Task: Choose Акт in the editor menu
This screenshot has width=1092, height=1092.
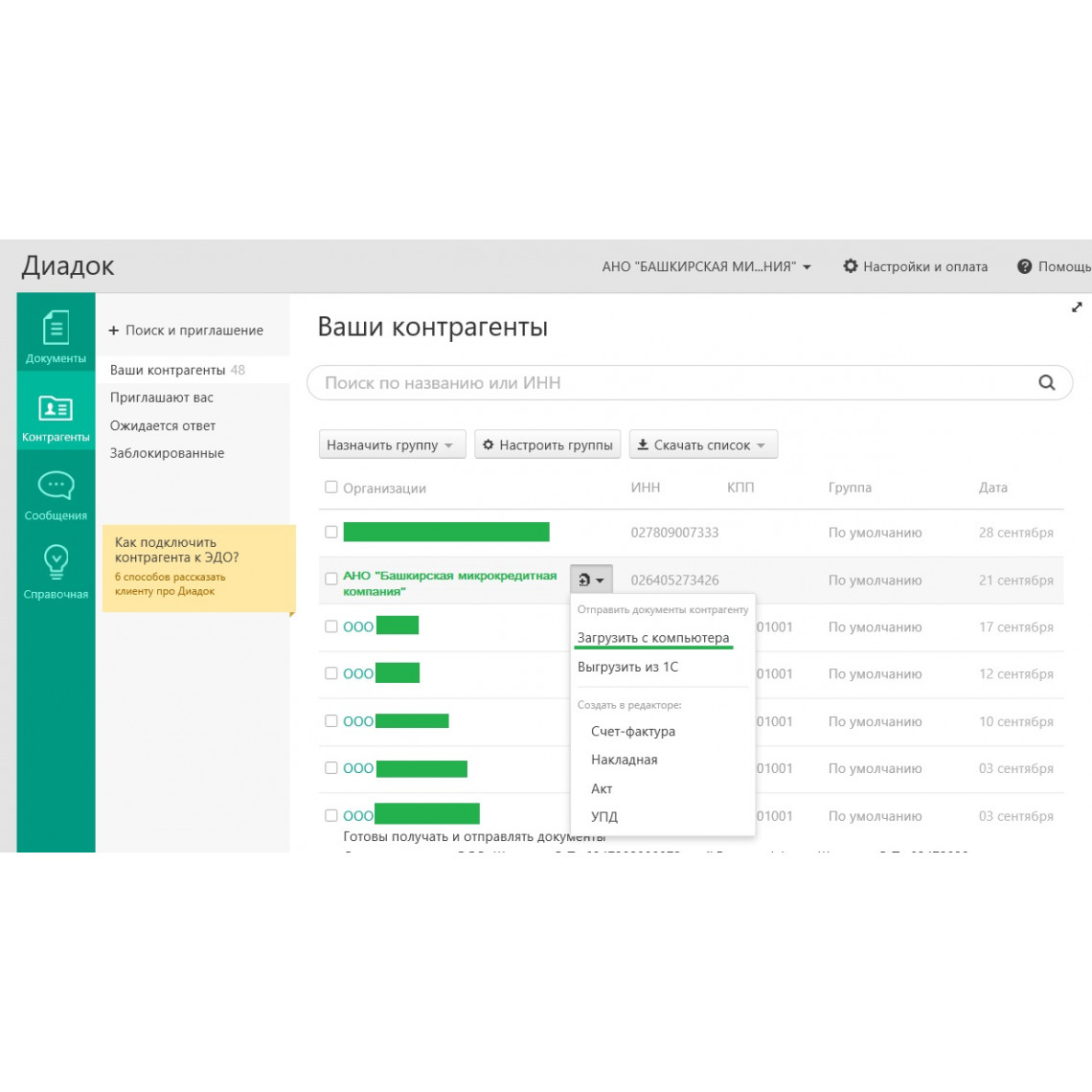Action: coord(602,788)
